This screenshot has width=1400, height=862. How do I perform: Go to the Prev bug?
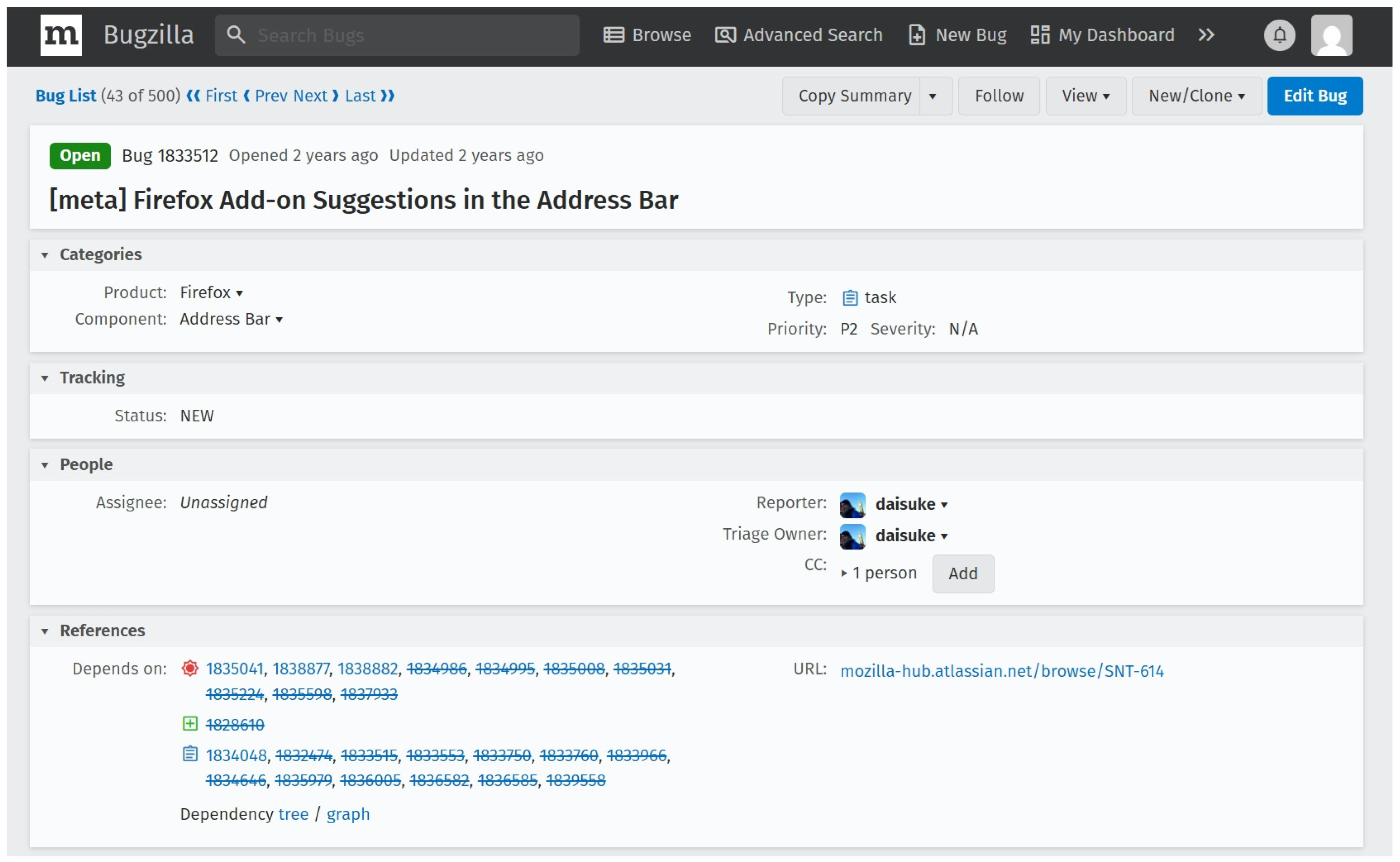tap(265, 96)
